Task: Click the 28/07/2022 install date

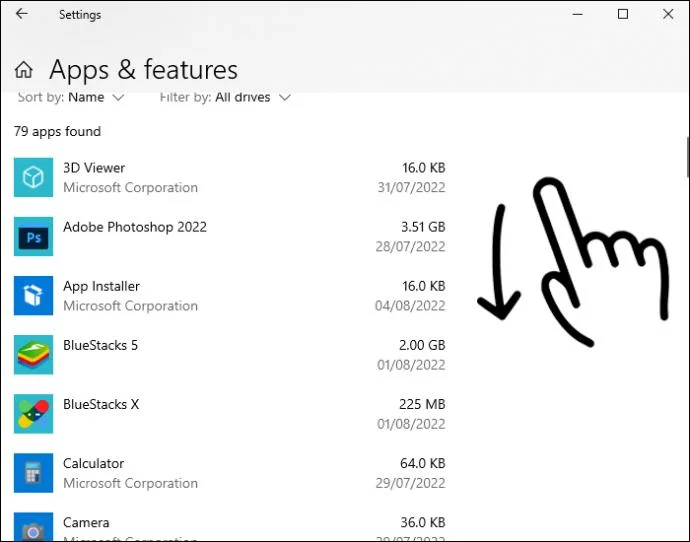Action: 410,246
